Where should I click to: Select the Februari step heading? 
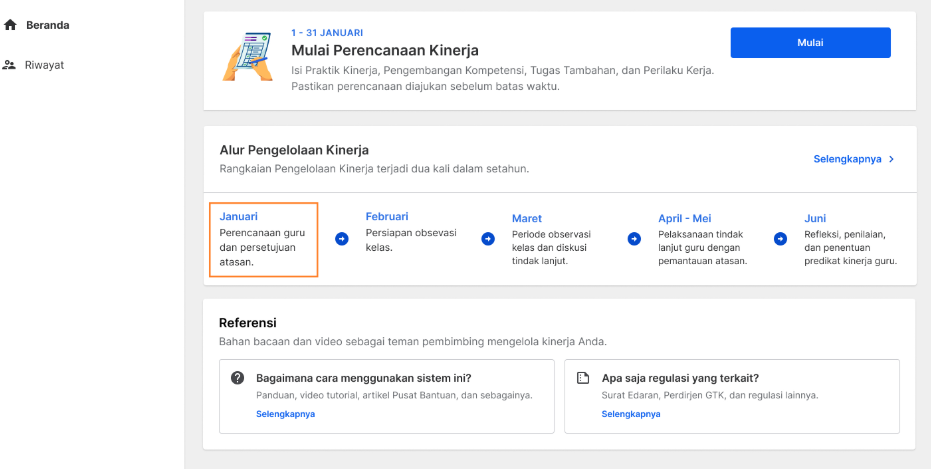click(387, 217)
